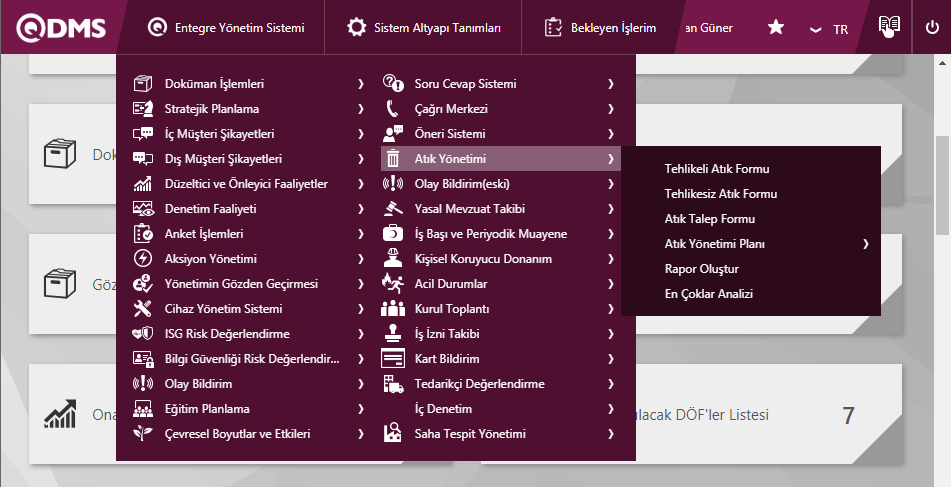Open Sistem Altyapı Tanımları
The image size is (951, 487).
coord(426,28)
